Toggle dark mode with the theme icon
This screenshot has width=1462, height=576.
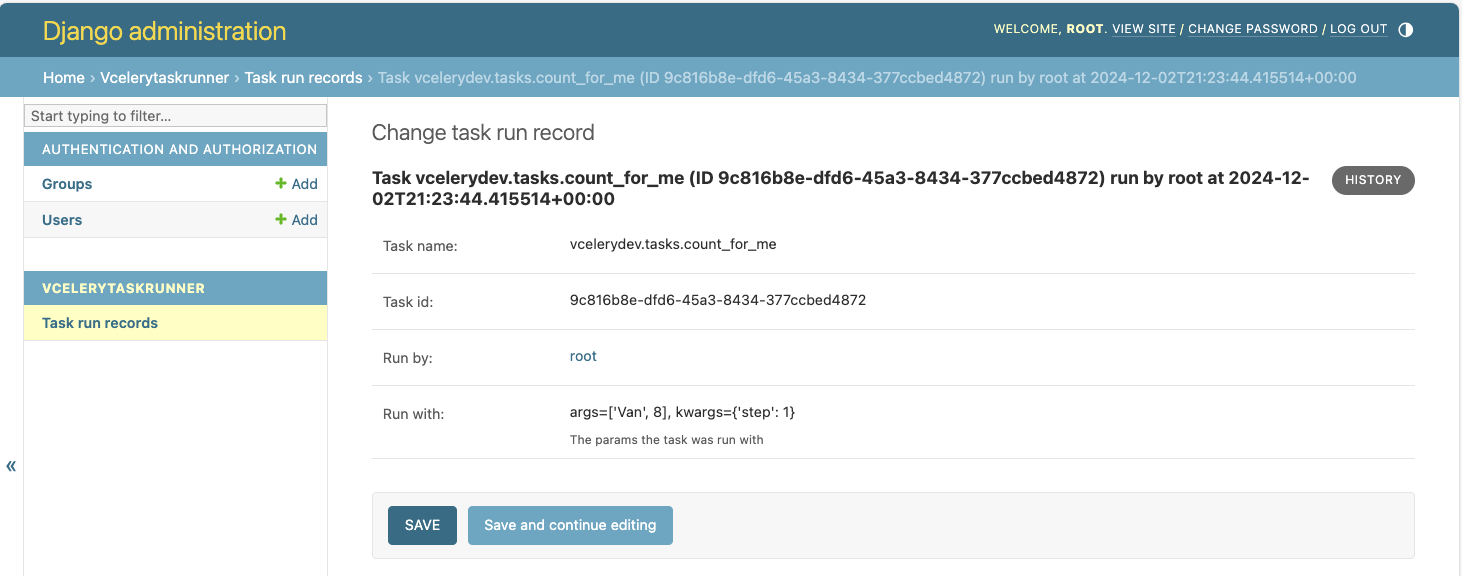click(1405, 29)
